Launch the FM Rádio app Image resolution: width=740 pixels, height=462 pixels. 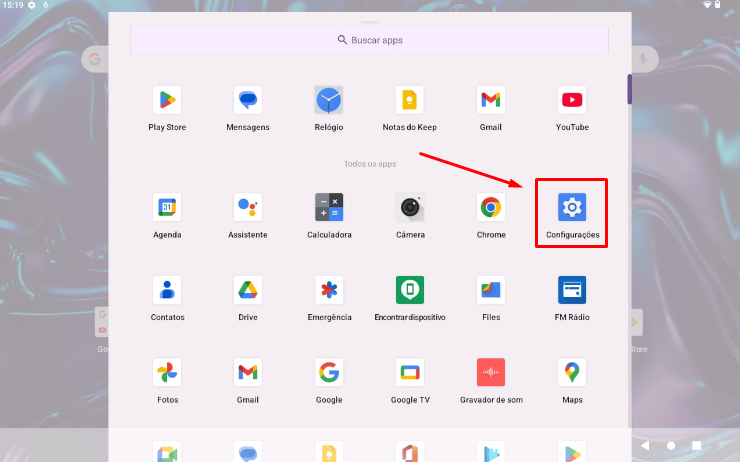pyautogui.click(x=572, y=290)
